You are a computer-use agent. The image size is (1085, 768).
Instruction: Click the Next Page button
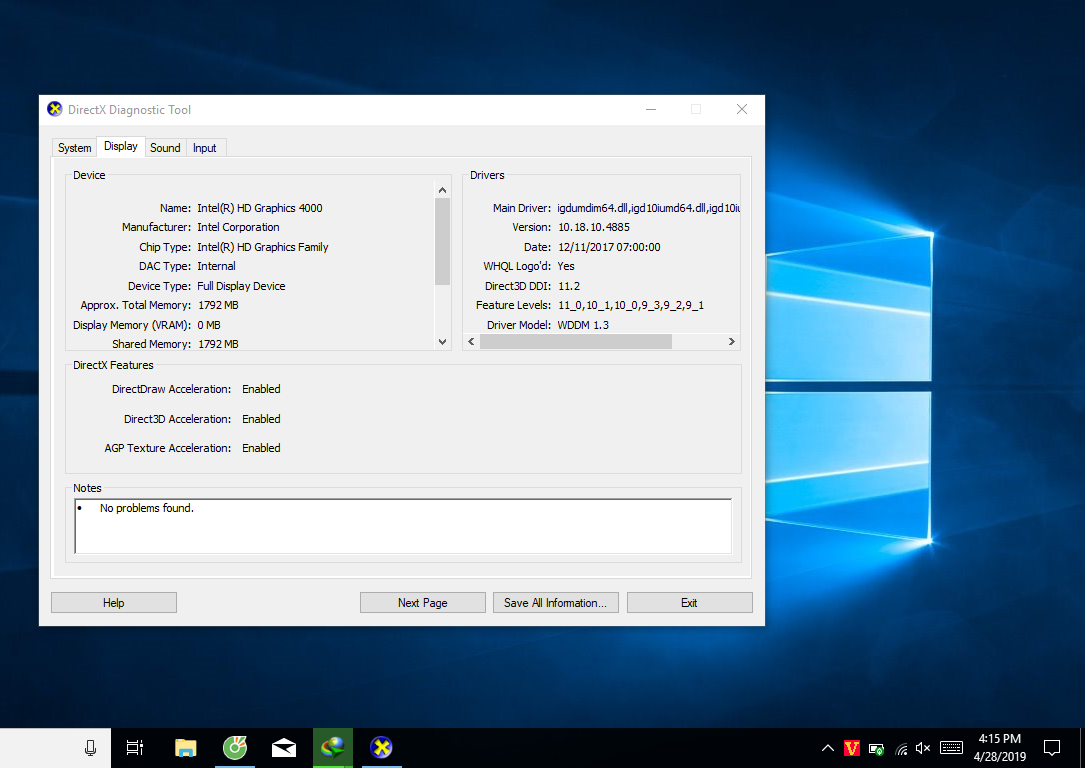pyautogui.click(x=423, y=603)
